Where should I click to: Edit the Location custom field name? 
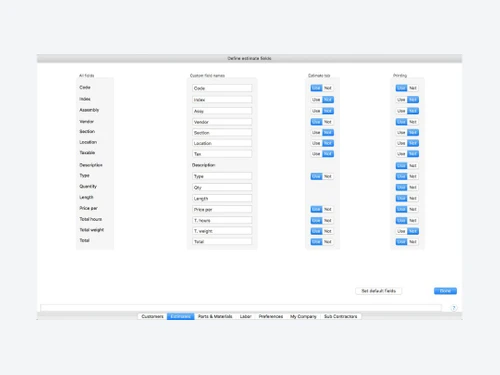pyautogui.click(x=222, y=143)
